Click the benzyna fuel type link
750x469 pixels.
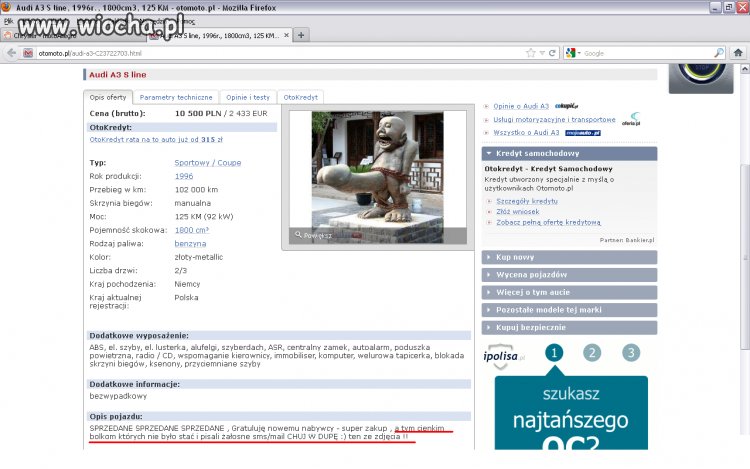(x=190, y=243)
